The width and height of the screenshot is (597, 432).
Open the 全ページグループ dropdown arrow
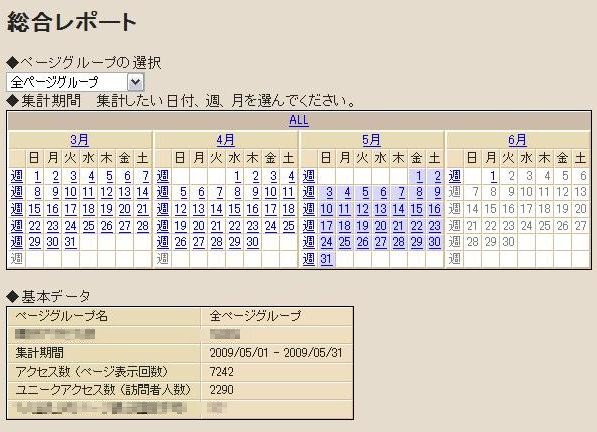tap(136, 82)
